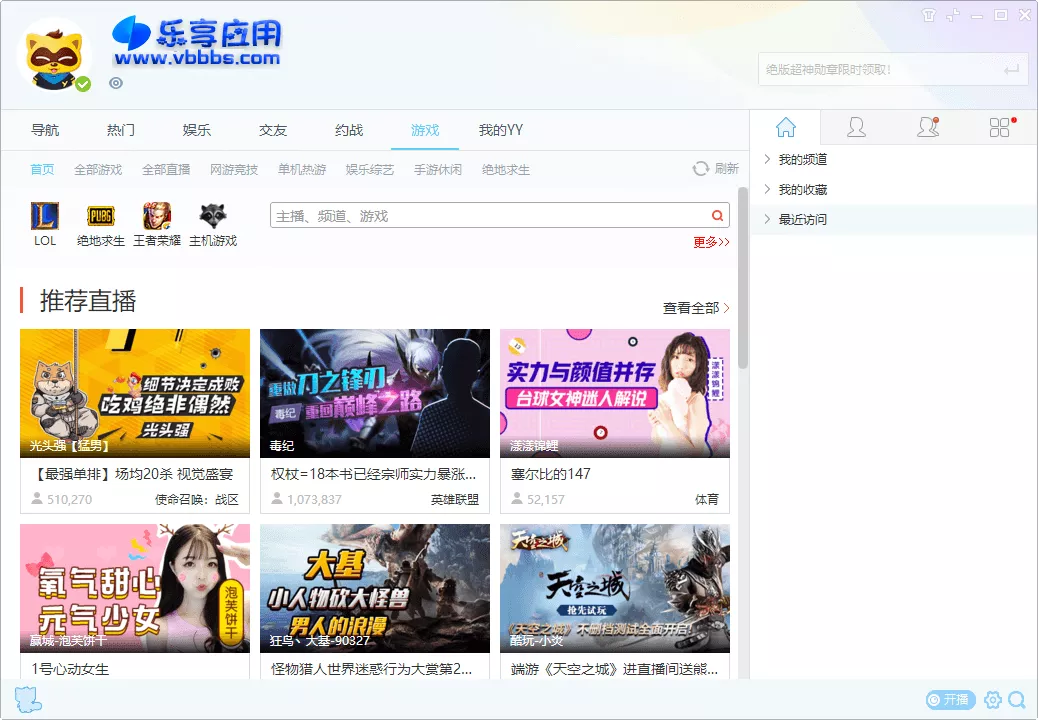Switch to the 娱乐 tab

(x=196, y=129)
